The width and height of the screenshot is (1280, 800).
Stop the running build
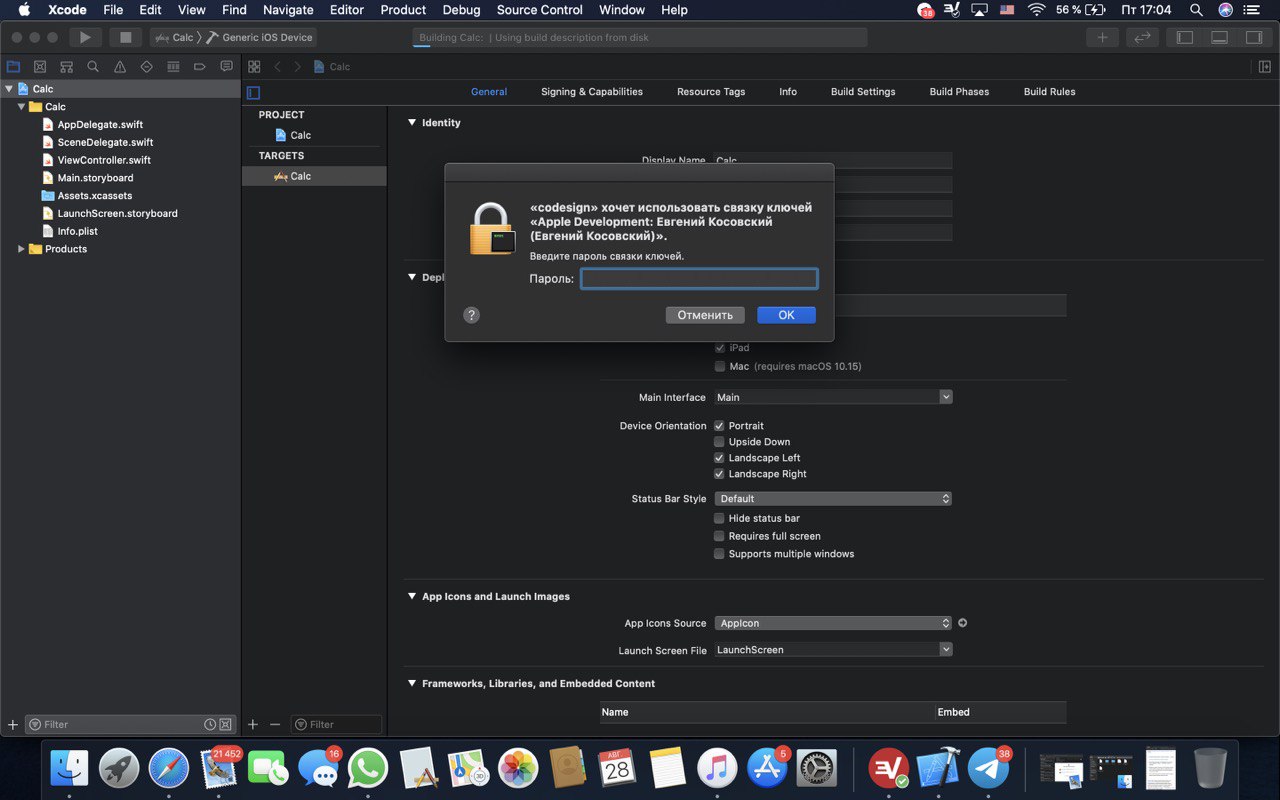(x=125, y=37)
